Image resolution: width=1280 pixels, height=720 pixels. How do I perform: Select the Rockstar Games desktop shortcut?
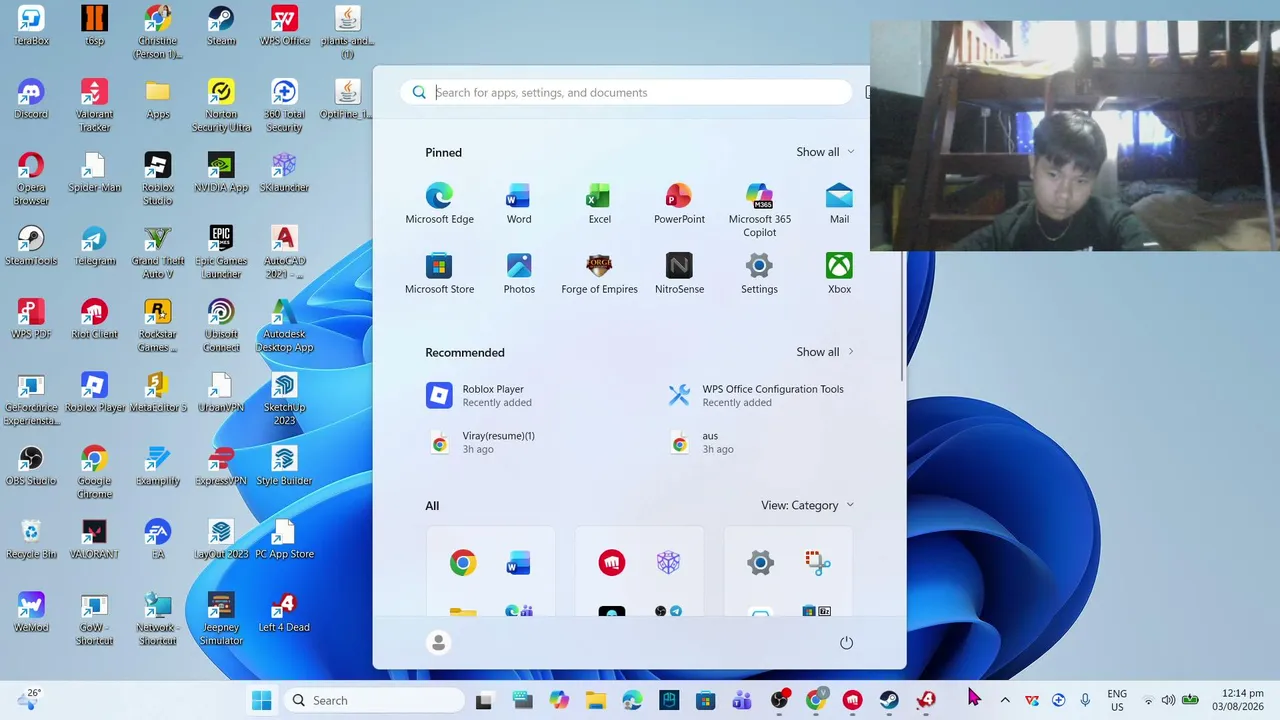coord(158,325)
